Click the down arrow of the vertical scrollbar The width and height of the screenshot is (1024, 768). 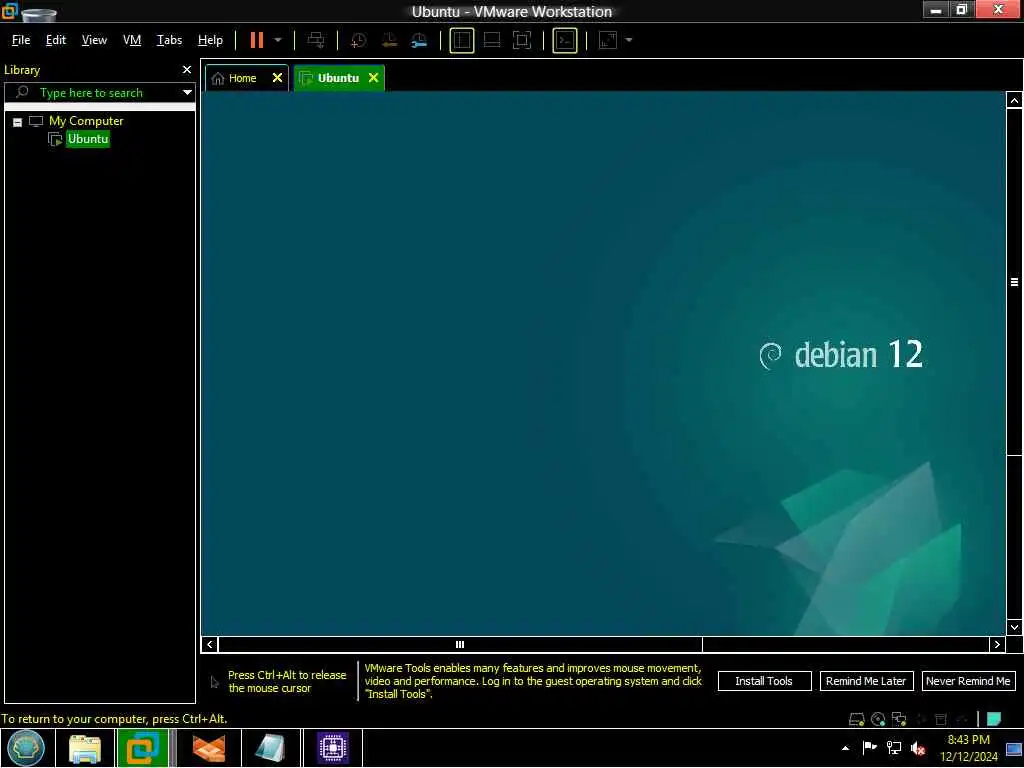(1014, 627)
